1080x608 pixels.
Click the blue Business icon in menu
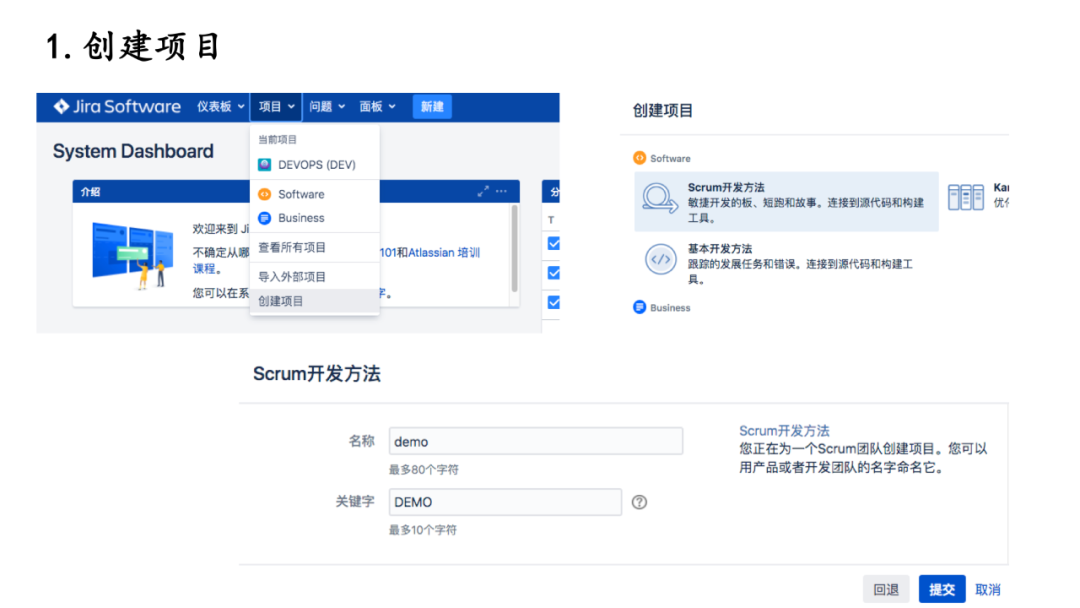click(264, 218)
